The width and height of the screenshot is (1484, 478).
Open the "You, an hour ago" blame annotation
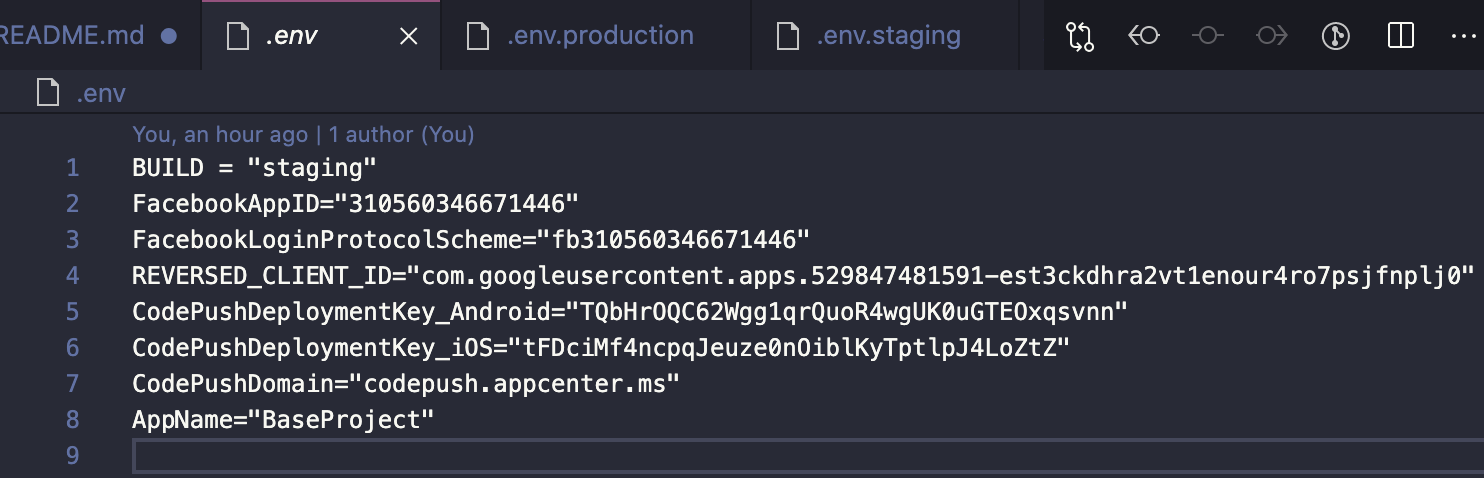tap(220, 134)
